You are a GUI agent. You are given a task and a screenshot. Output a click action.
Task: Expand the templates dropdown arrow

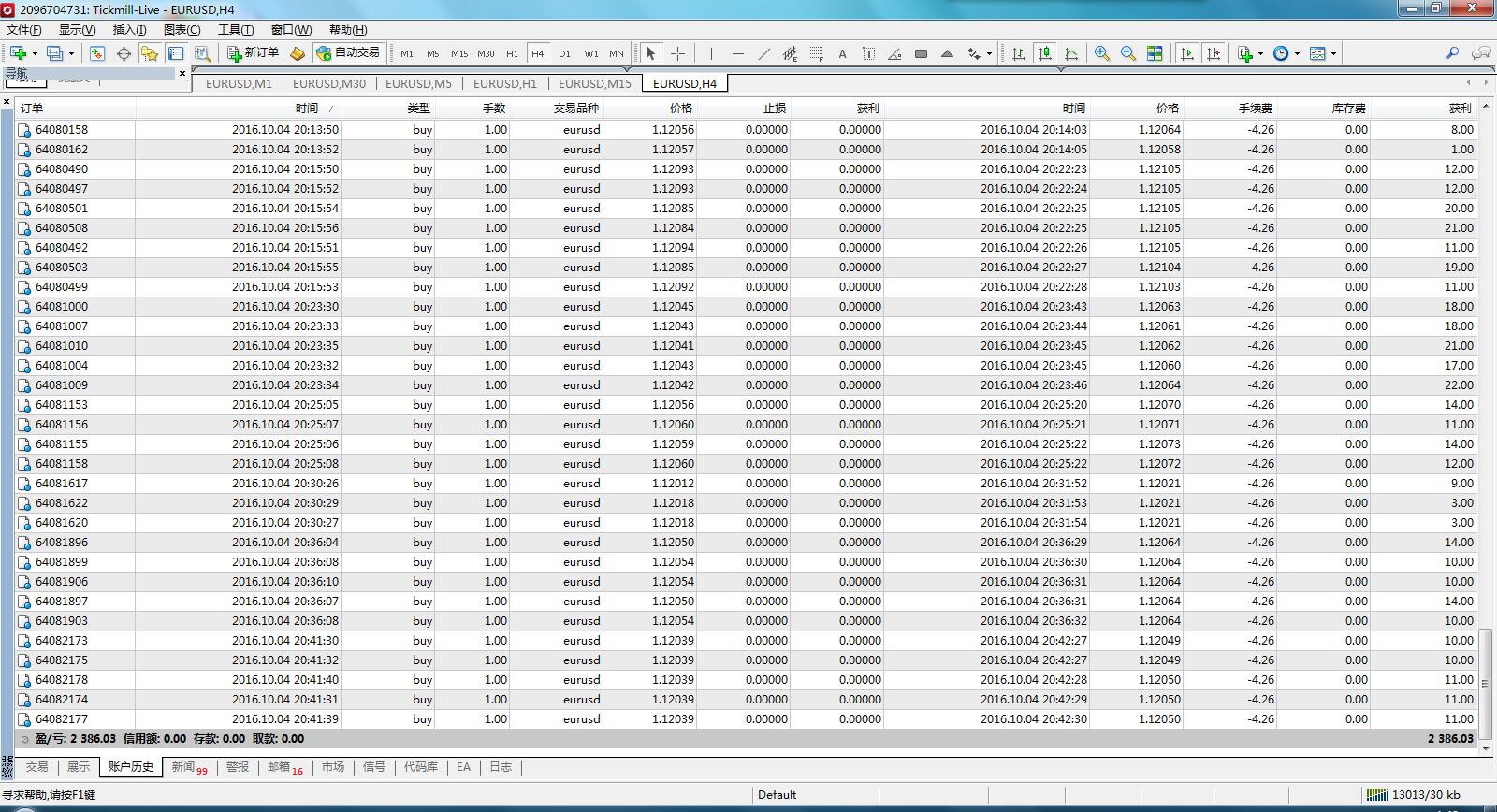click(1333, 53)
